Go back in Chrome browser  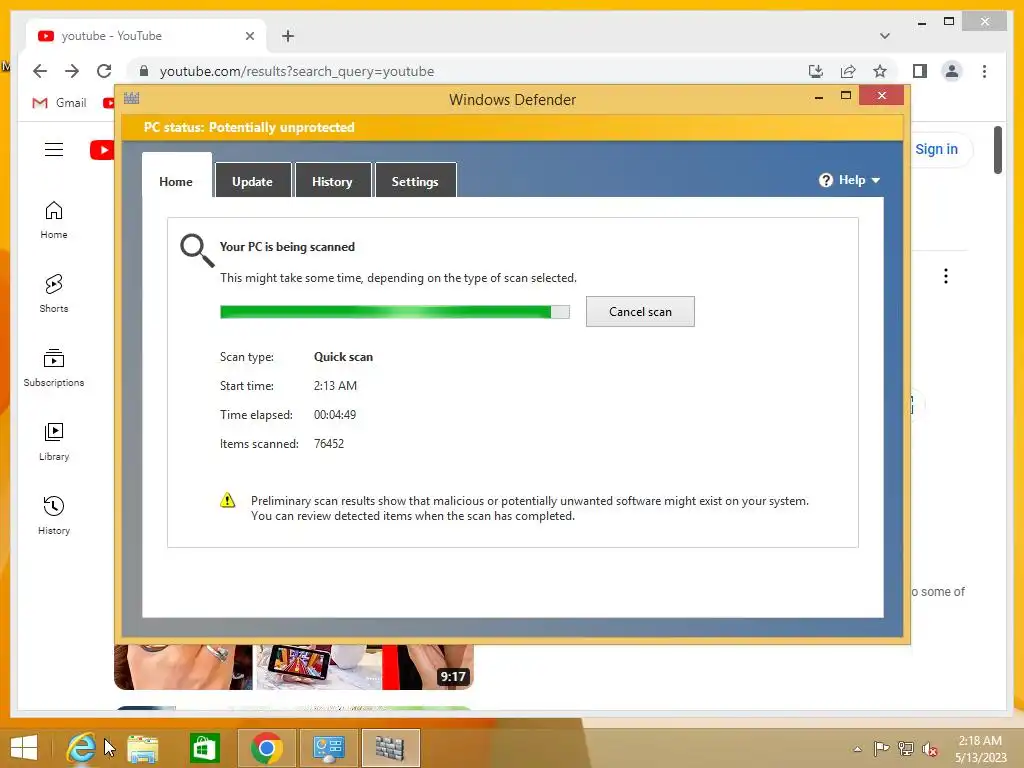tap(40, 71)
